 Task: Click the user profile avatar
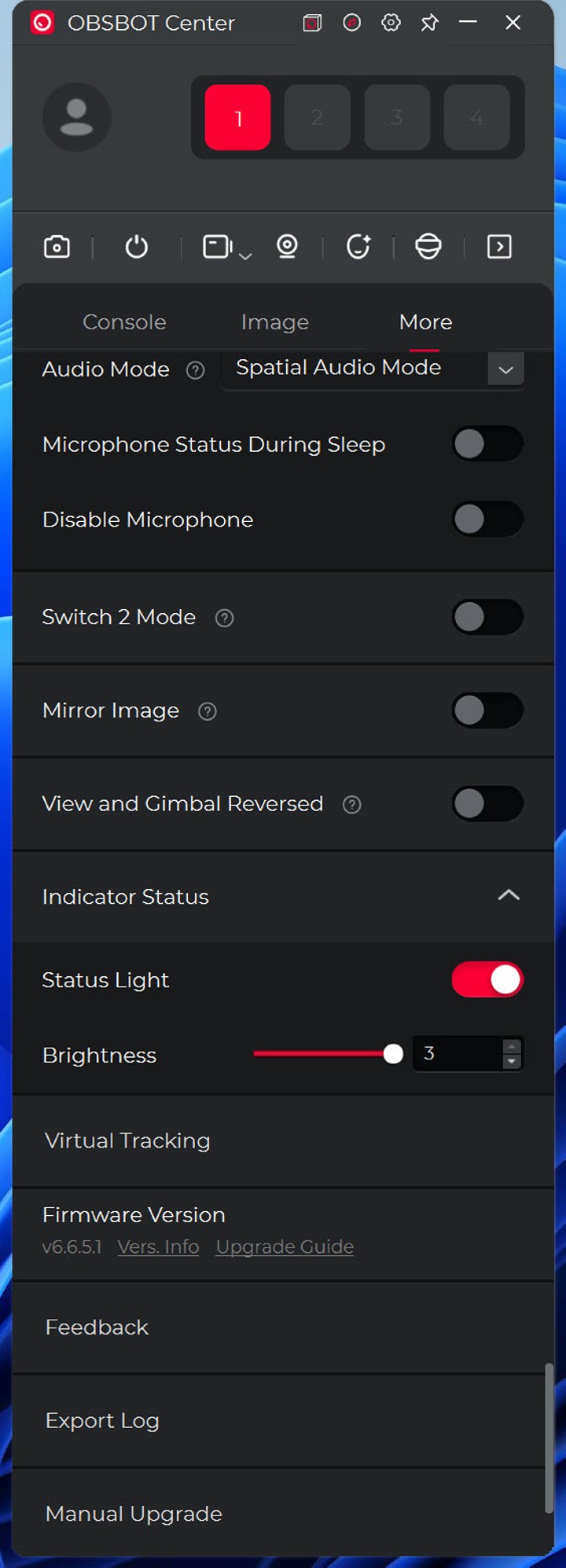tap(76, 117)
